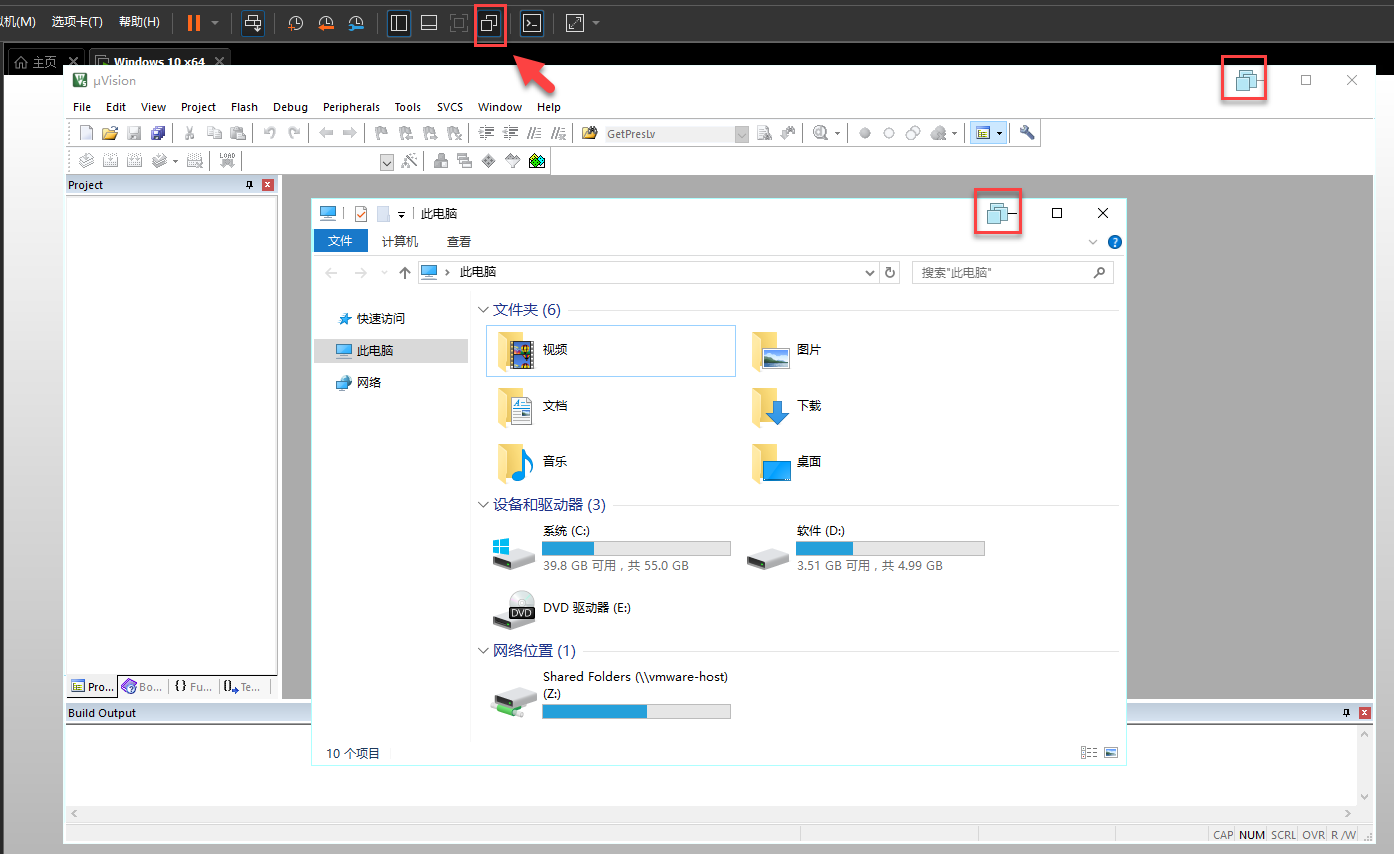Click the VMware snapshot manager wrench-clock icon
Screen dimensions: 1394x854
(357, 23)
